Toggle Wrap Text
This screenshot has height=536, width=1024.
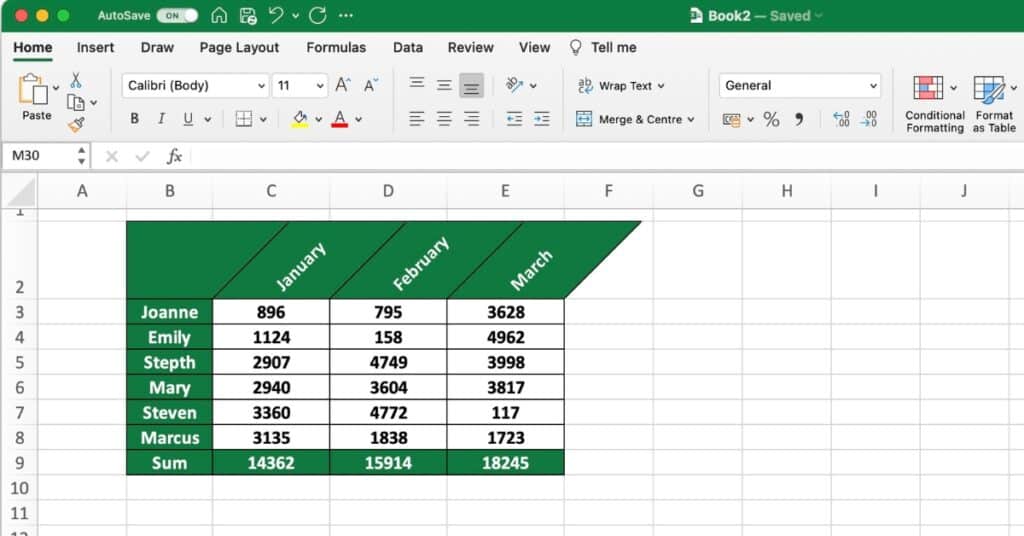pos(621,86)
